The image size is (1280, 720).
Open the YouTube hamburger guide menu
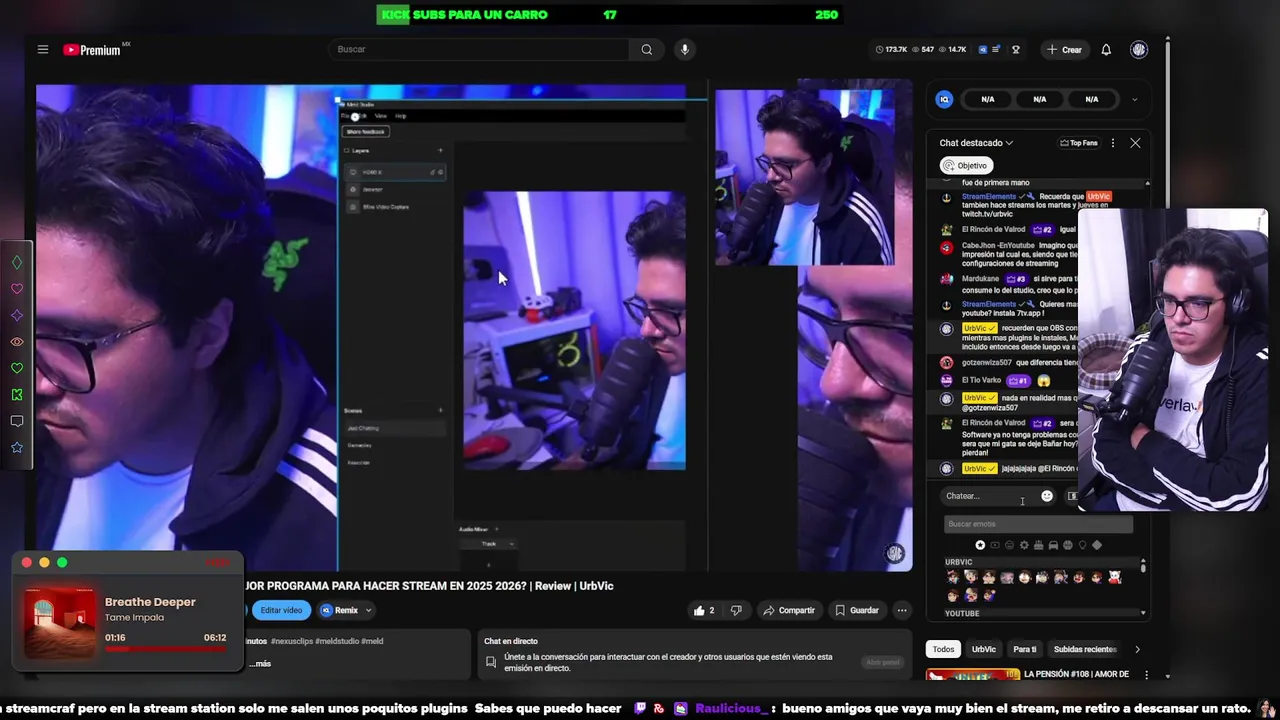pos(43,49)
